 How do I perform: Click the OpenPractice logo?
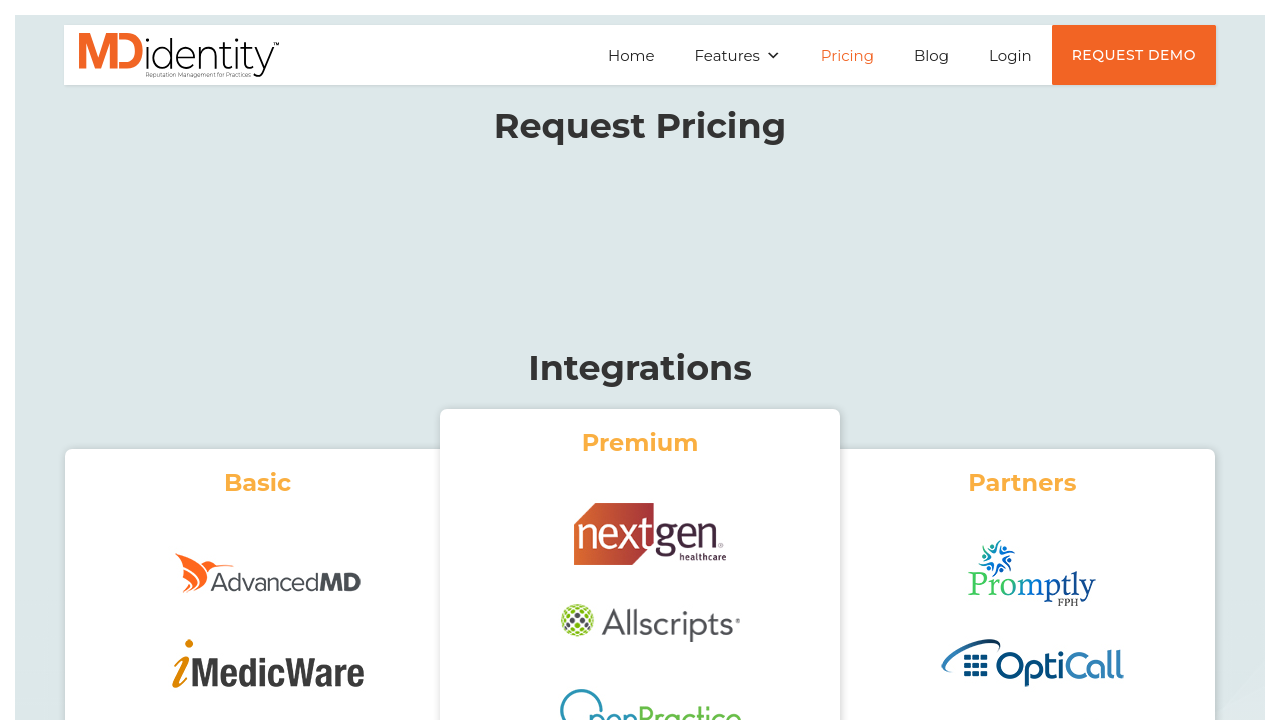pos(650,705)
